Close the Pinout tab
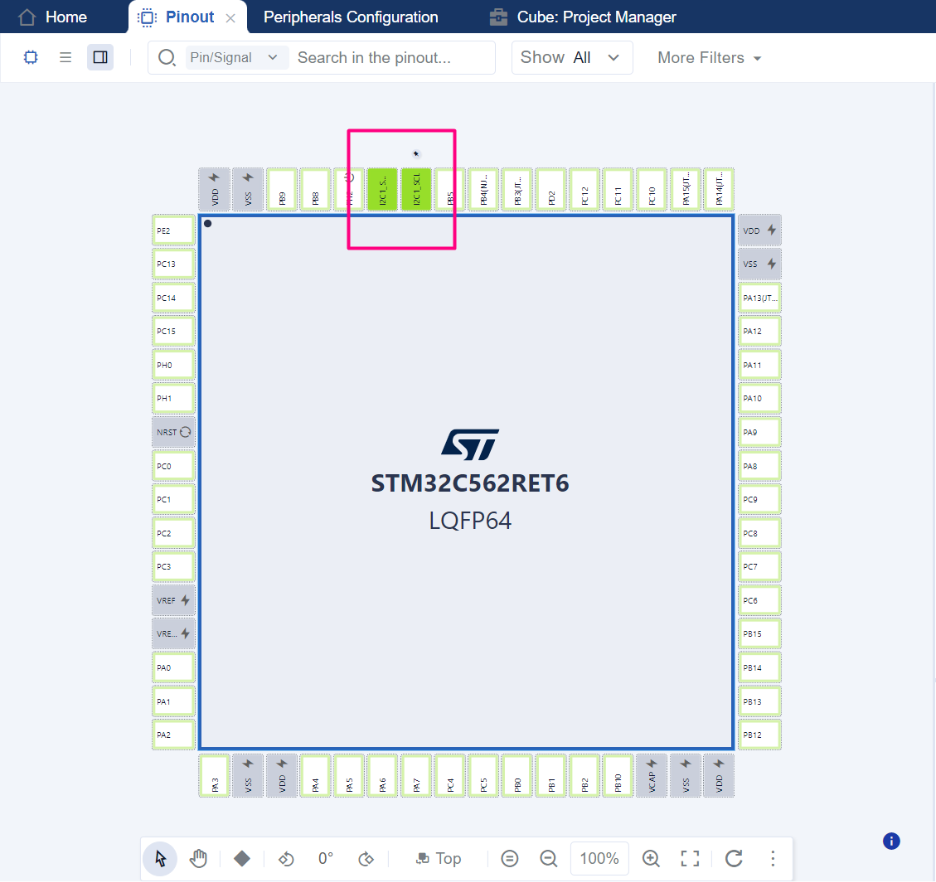 pos(230,18)
